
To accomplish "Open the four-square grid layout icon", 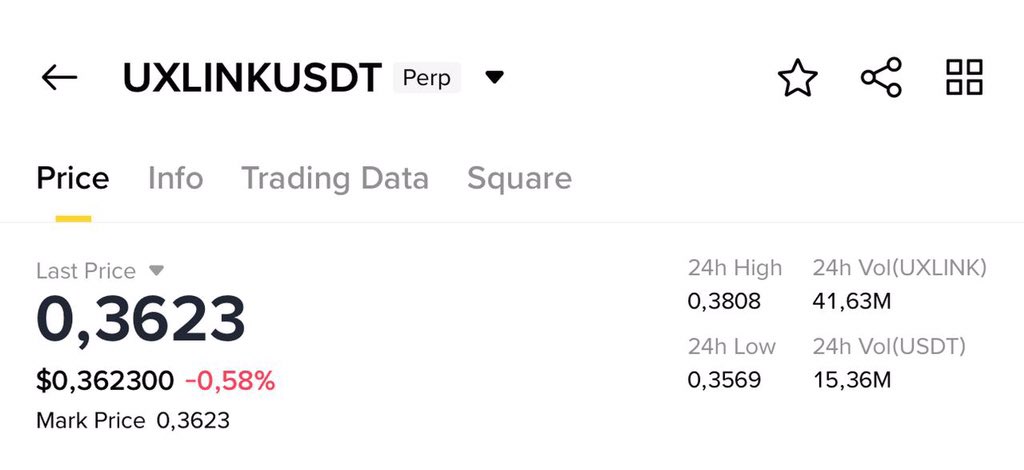I will click(x=965, y=77).
